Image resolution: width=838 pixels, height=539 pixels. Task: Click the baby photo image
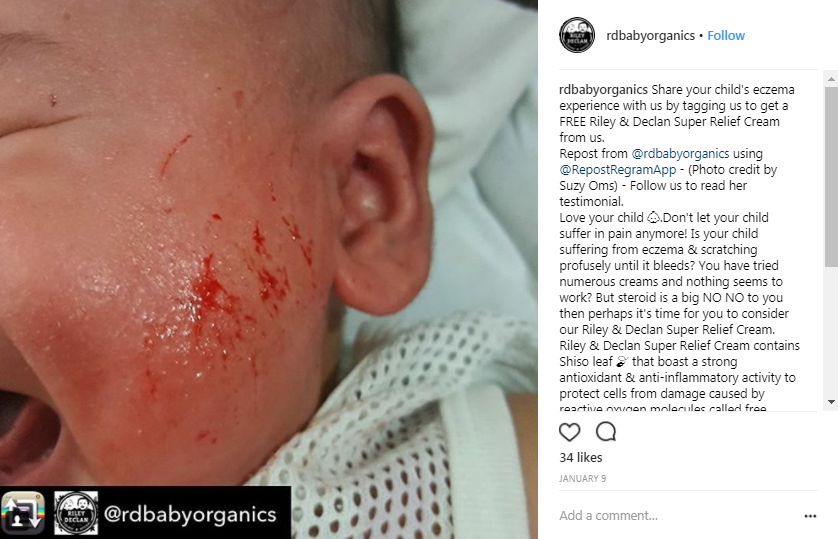tap(269, 243)
